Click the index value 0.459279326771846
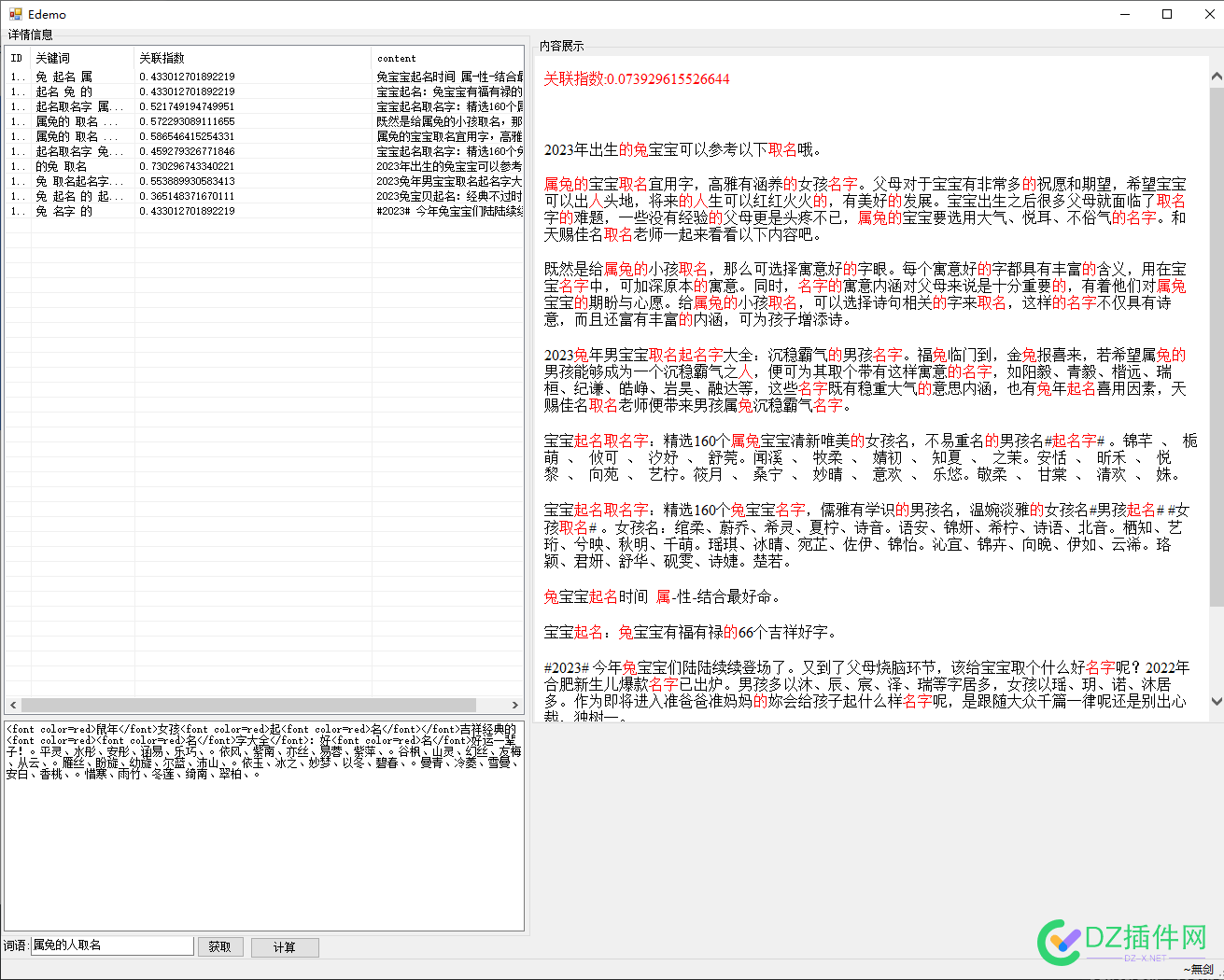 187,151
